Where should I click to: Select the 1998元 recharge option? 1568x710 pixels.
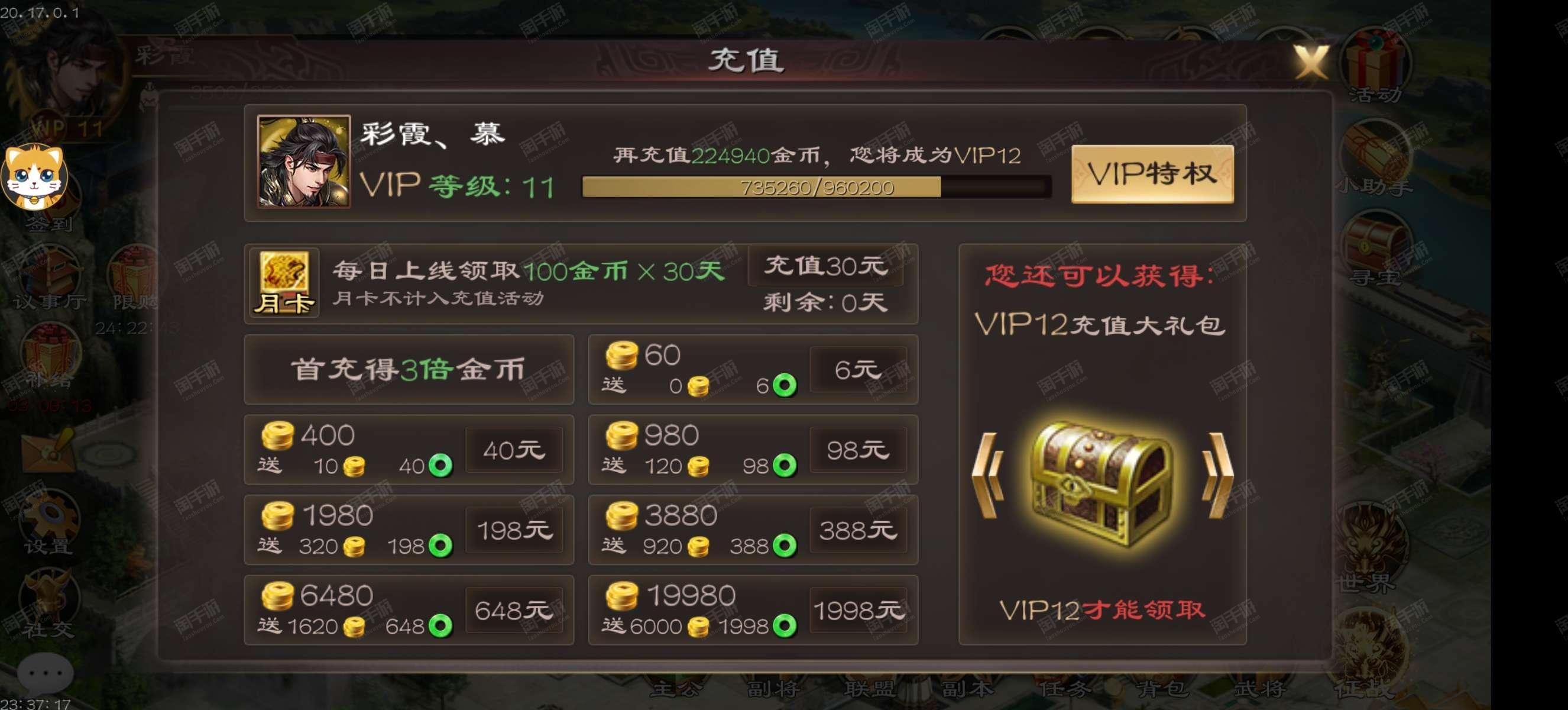point(858,610)
